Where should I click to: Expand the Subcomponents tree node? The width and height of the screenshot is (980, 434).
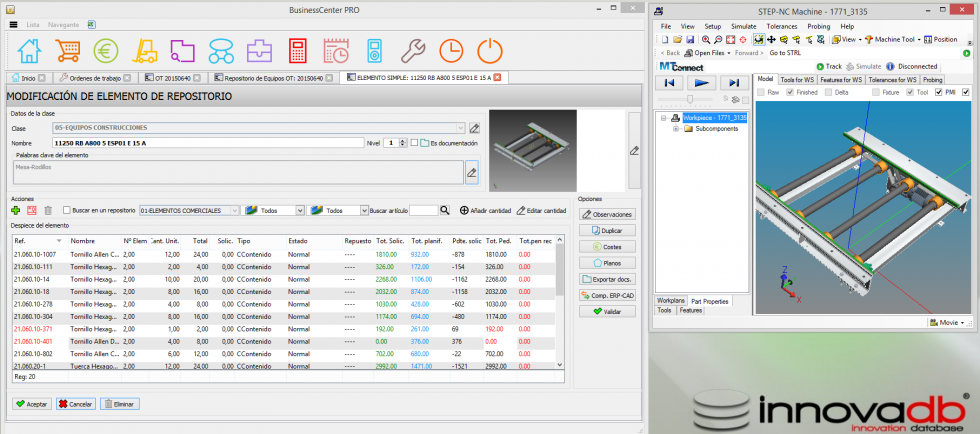(x=675, y=129)
